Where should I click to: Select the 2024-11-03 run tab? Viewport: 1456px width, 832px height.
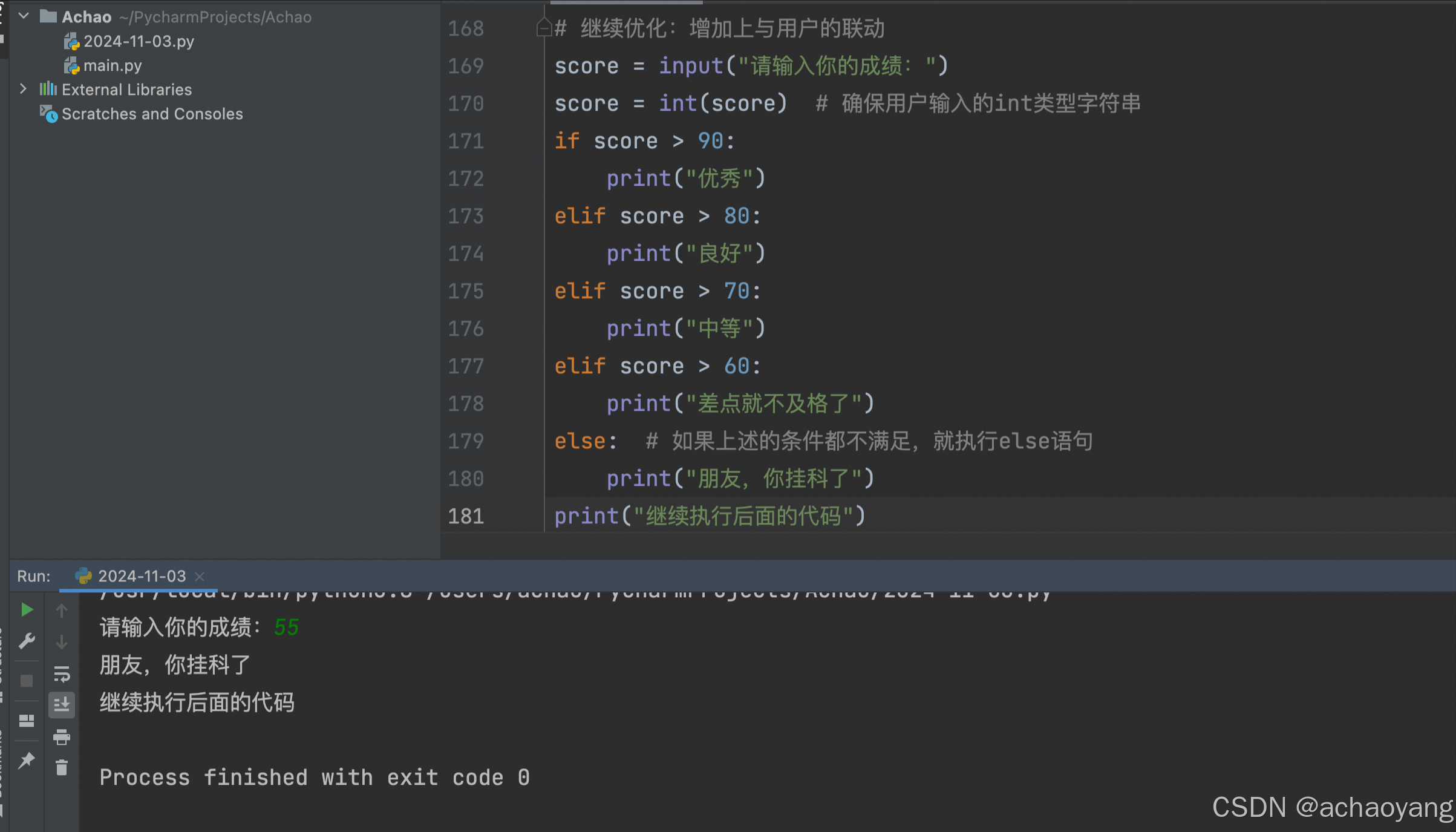142,576
